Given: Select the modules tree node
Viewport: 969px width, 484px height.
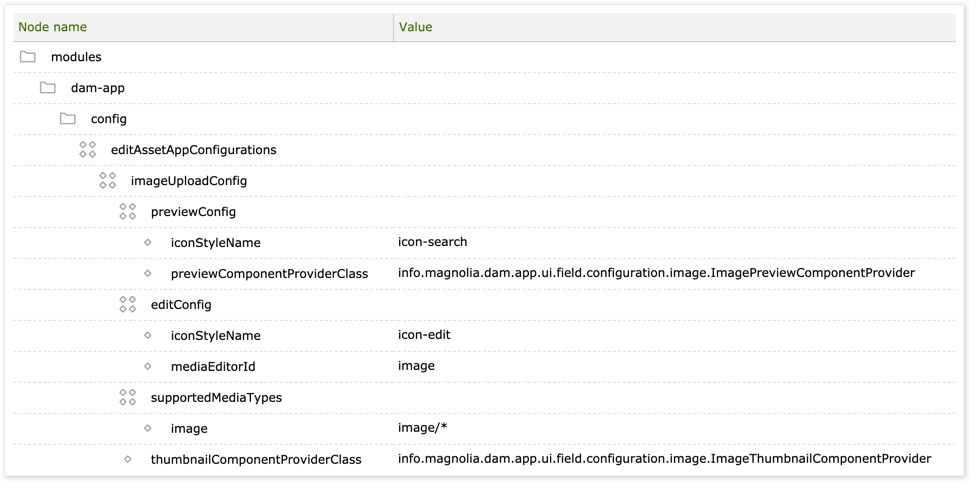Looking at the screenshot, I should [x=76, y=57].
